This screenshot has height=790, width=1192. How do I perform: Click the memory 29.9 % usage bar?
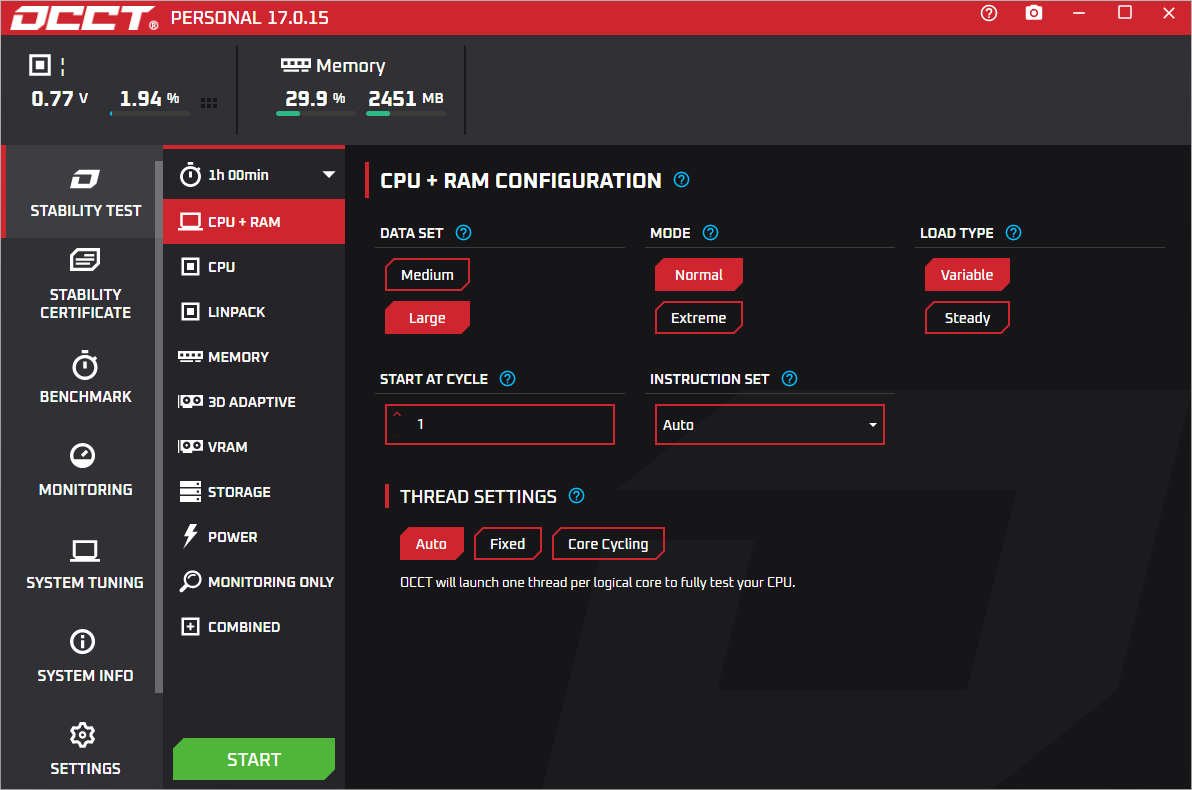click(x=315, y=113)
